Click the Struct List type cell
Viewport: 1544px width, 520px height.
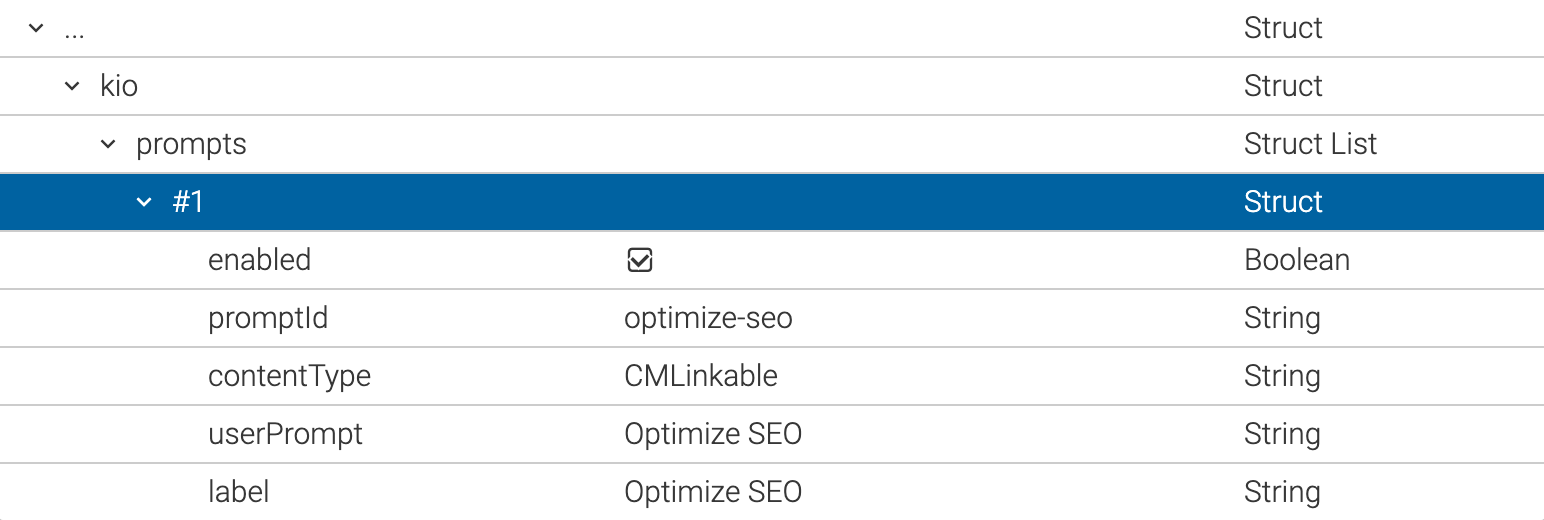pyautogui.click(x=1310, y=144)
